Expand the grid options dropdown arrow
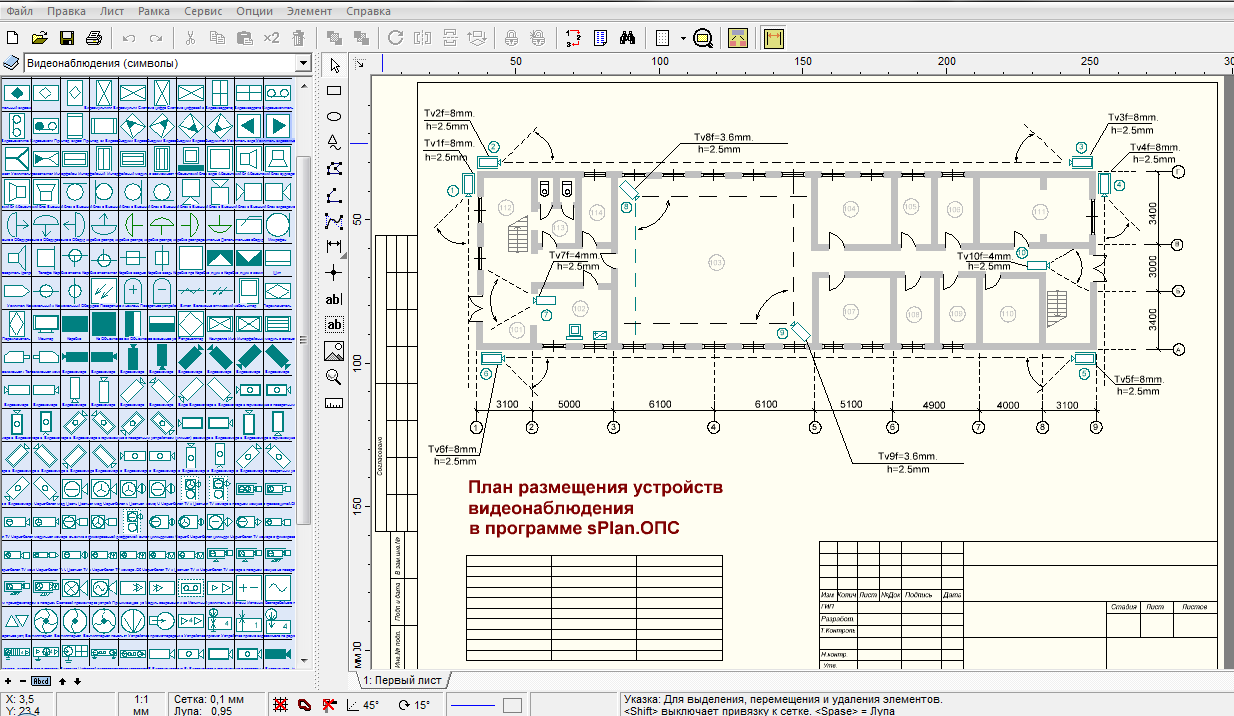 coord(683,38)
